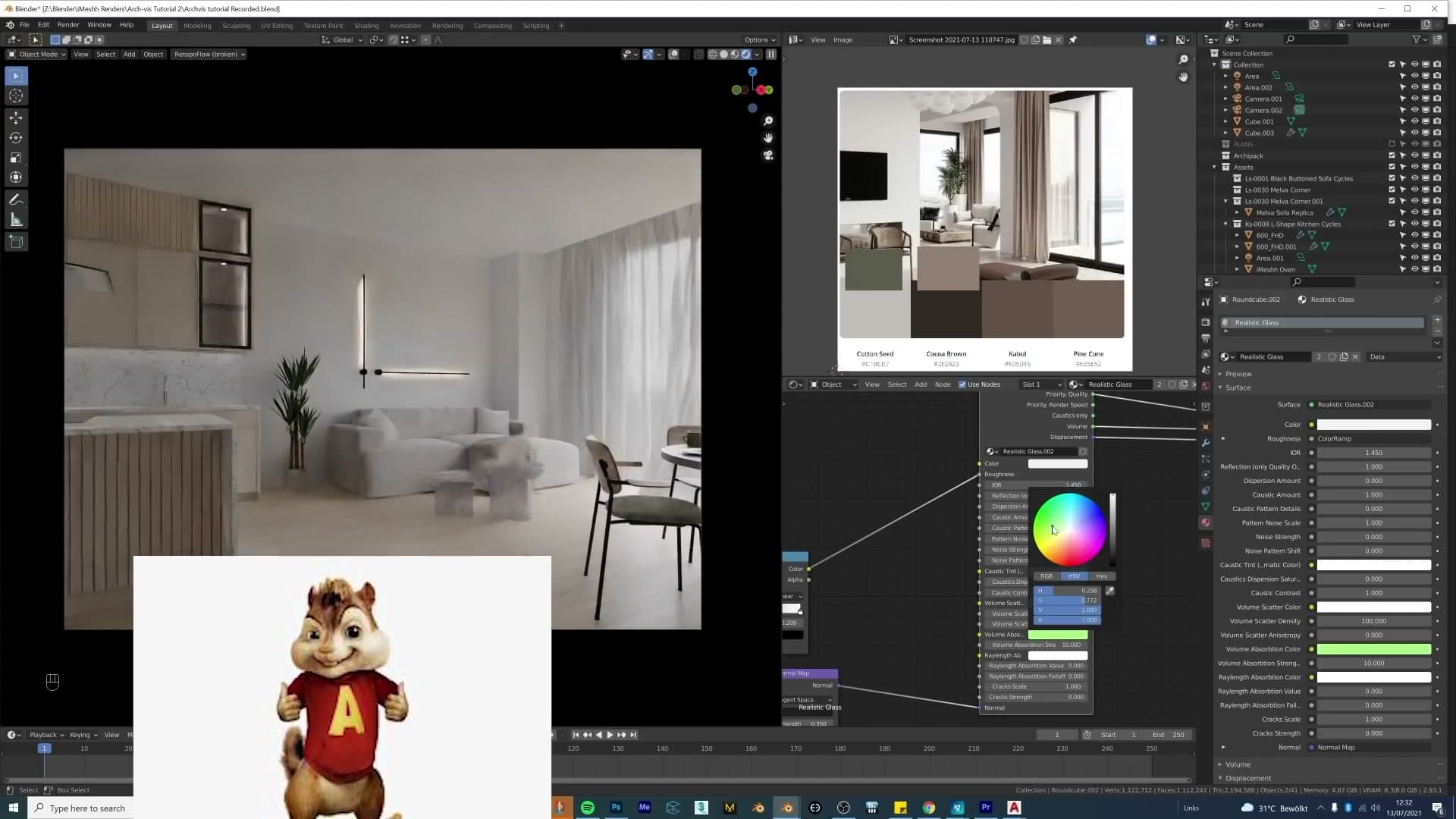Activate the Scale tool
The image size is (1456, 819).
point(16,158)
